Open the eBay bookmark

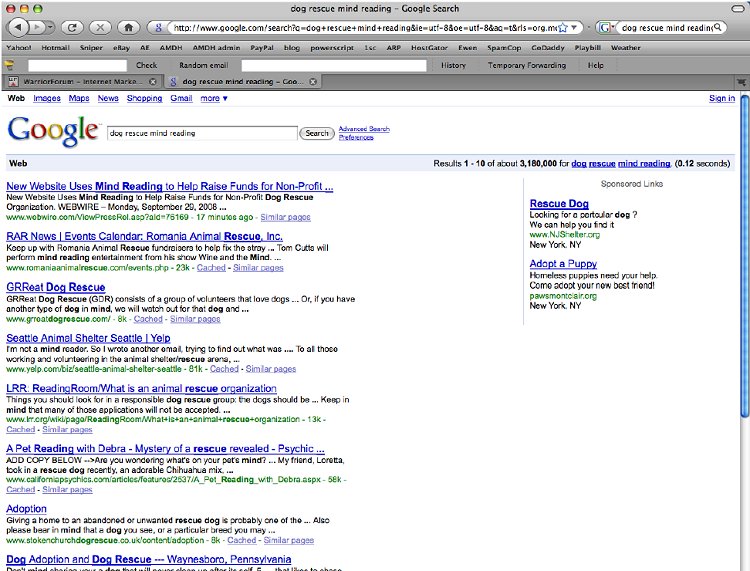click(x=121, y=47)
